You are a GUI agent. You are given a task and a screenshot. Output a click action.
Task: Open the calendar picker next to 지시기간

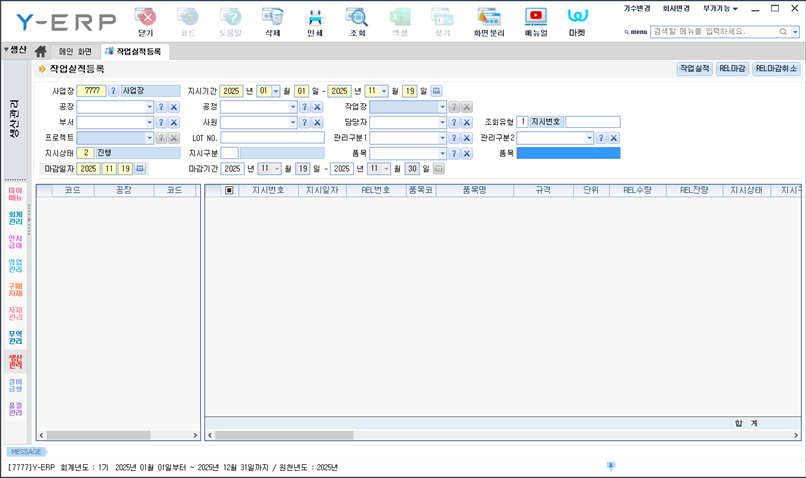[436, 91]
